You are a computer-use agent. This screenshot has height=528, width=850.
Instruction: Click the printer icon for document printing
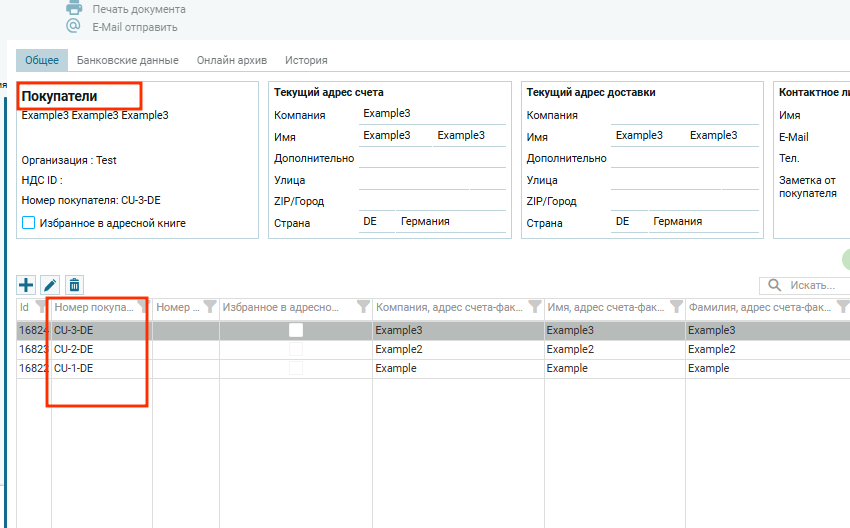pyautogui.click(x=74, y=8)
